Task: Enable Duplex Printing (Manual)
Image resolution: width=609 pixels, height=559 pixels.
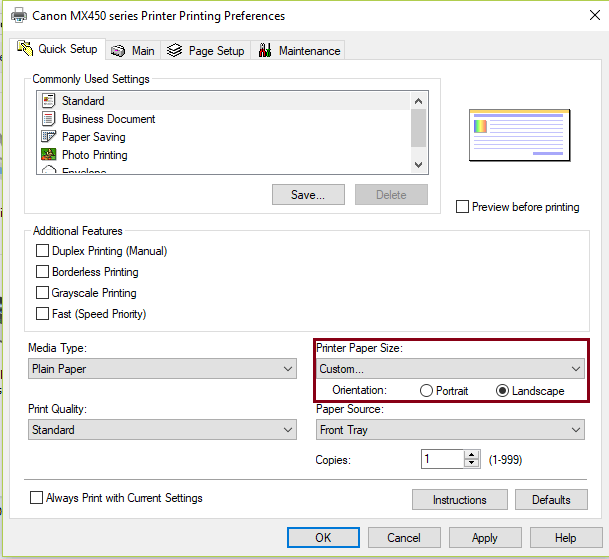Action: point(42,251)
